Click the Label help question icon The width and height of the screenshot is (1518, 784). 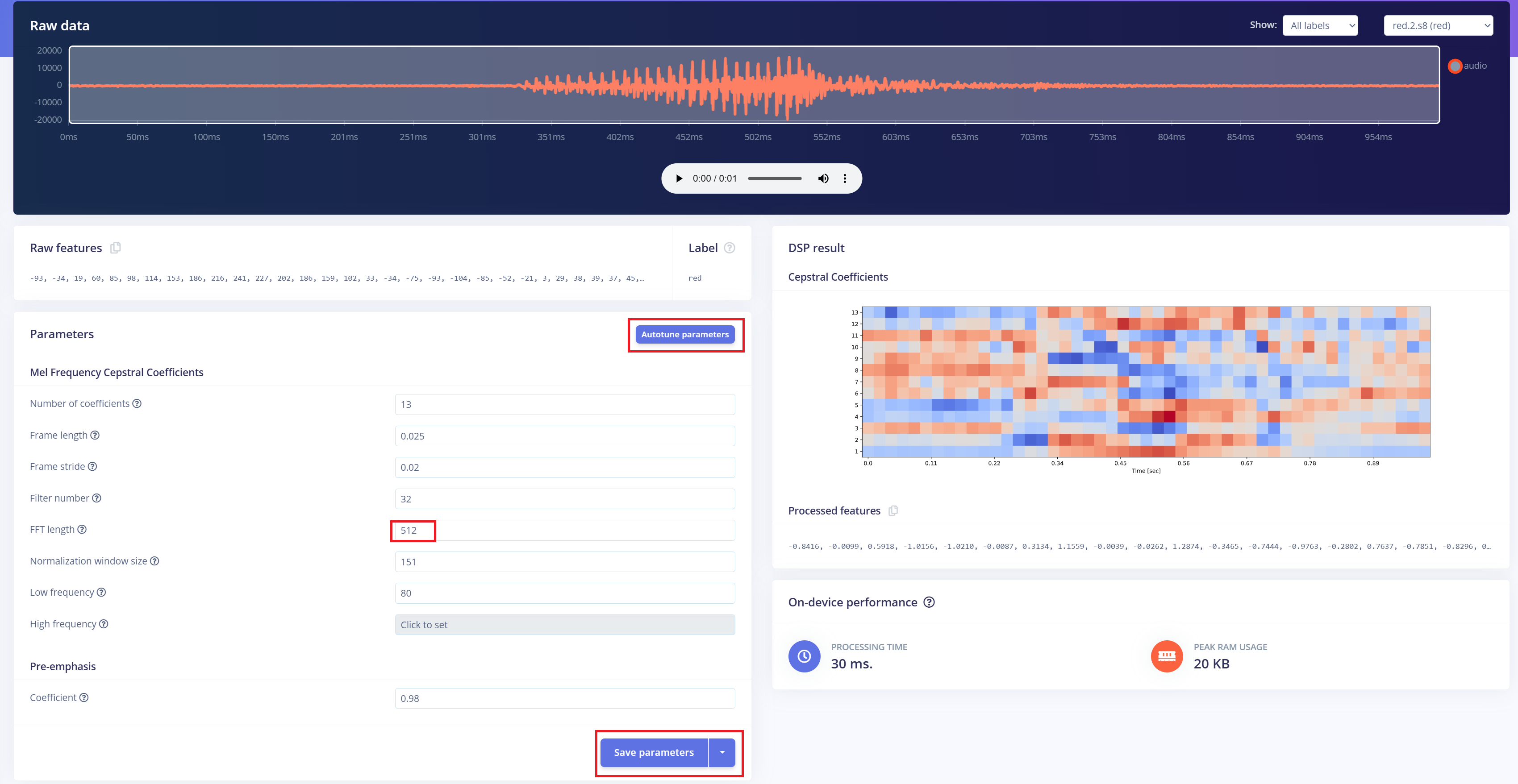point(729,248)
